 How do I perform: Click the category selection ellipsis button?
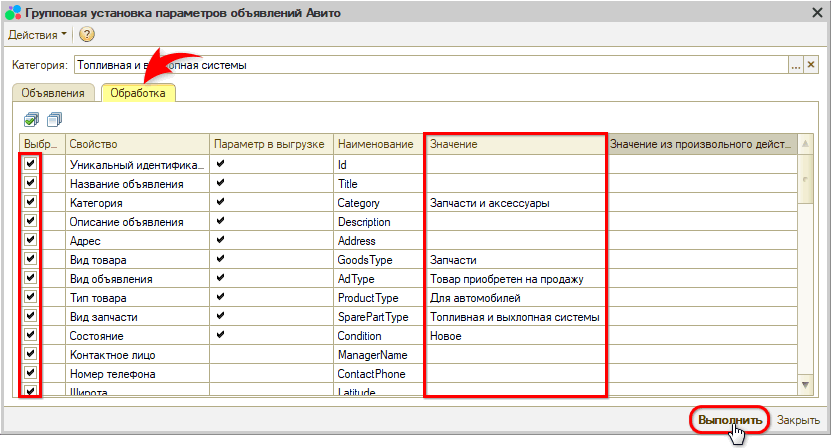point(796,65)
